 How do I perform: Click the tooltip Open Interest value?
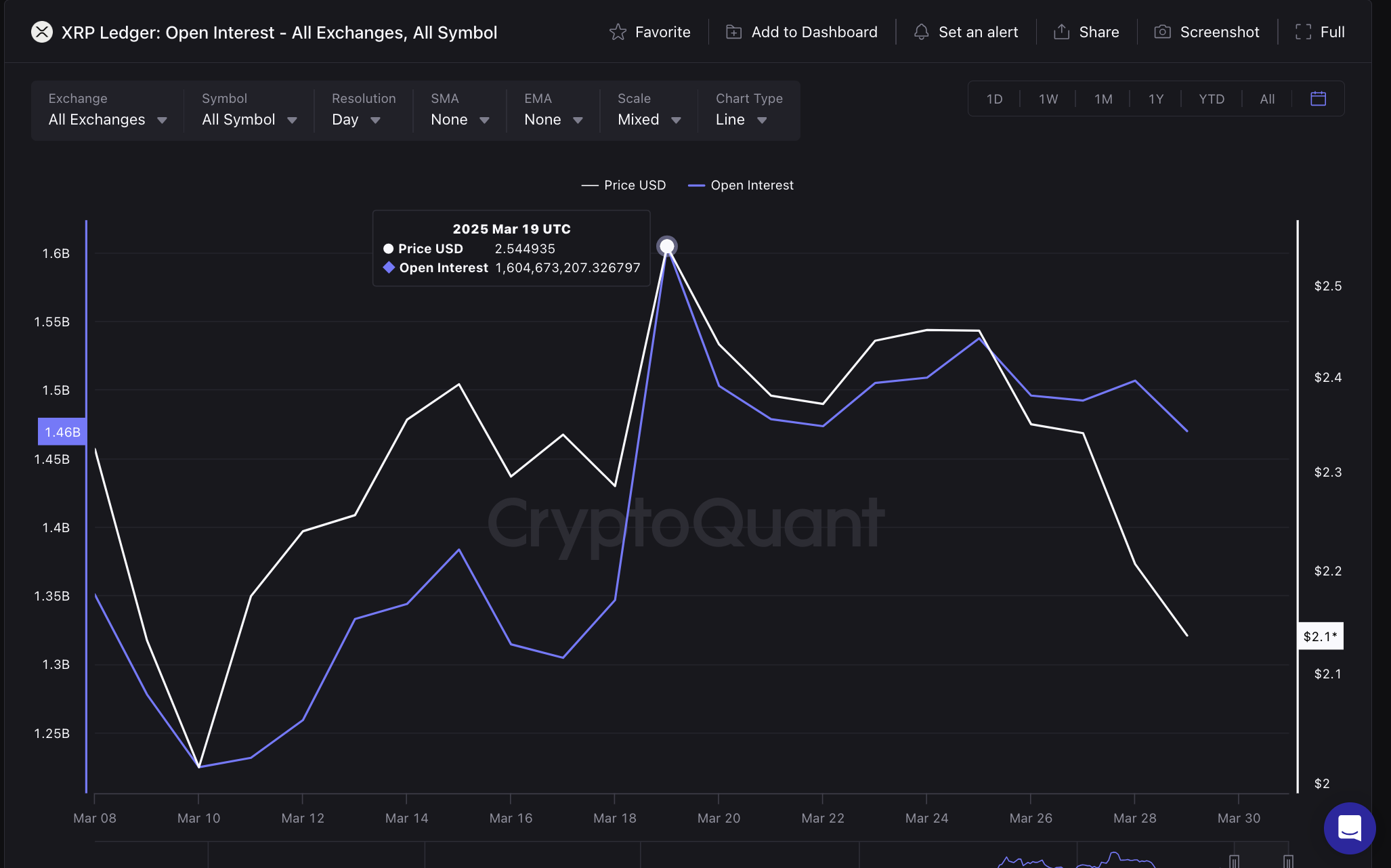click(x=568, y=267)
